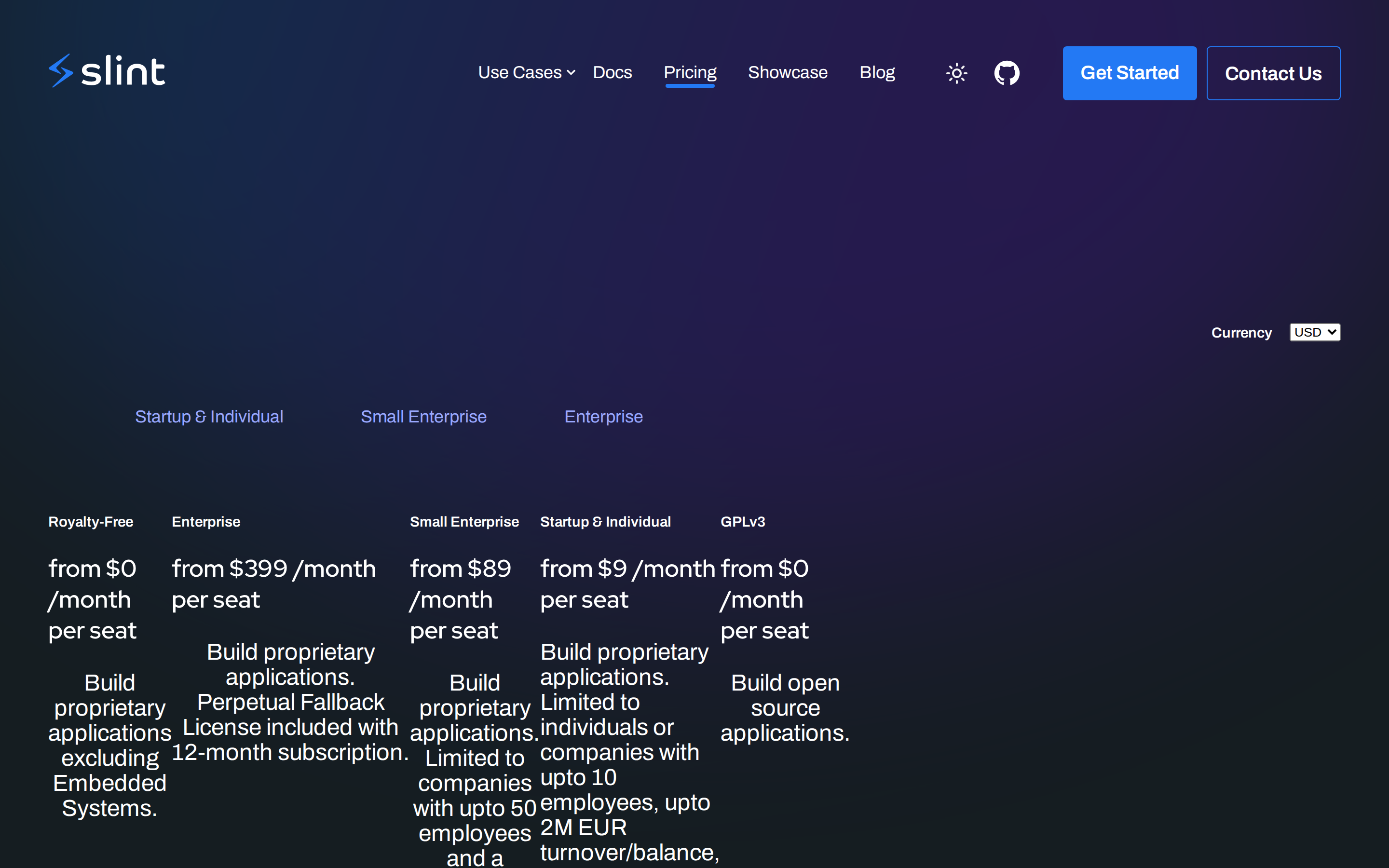Image resolution: width=1389 pixels, height=868 pixels.
Task: Toggle the light/dark theme sun icon
Action: (x=956, y=73)
